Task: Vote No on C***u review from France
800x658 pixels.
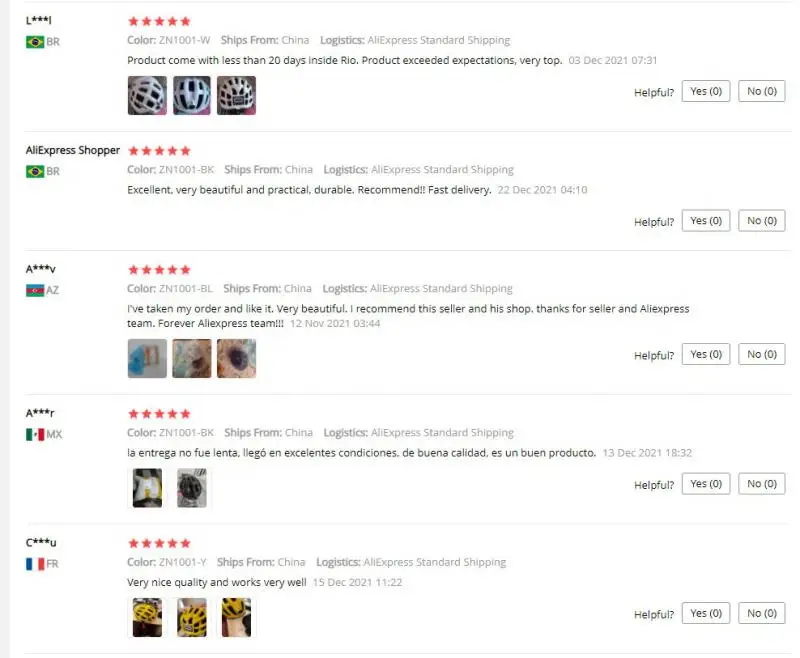Action: (x=762, y=614)
